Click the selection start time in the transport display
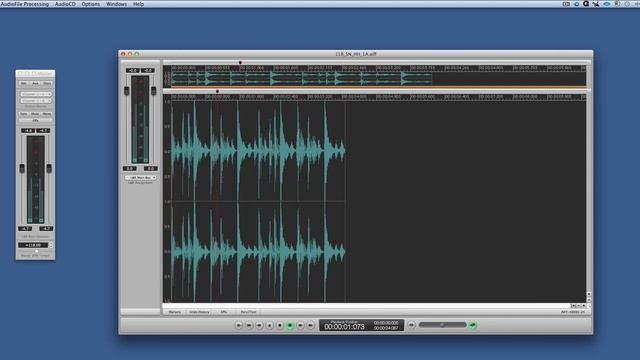The height and width of the screenshot is (360, 640). pos(386,322)
